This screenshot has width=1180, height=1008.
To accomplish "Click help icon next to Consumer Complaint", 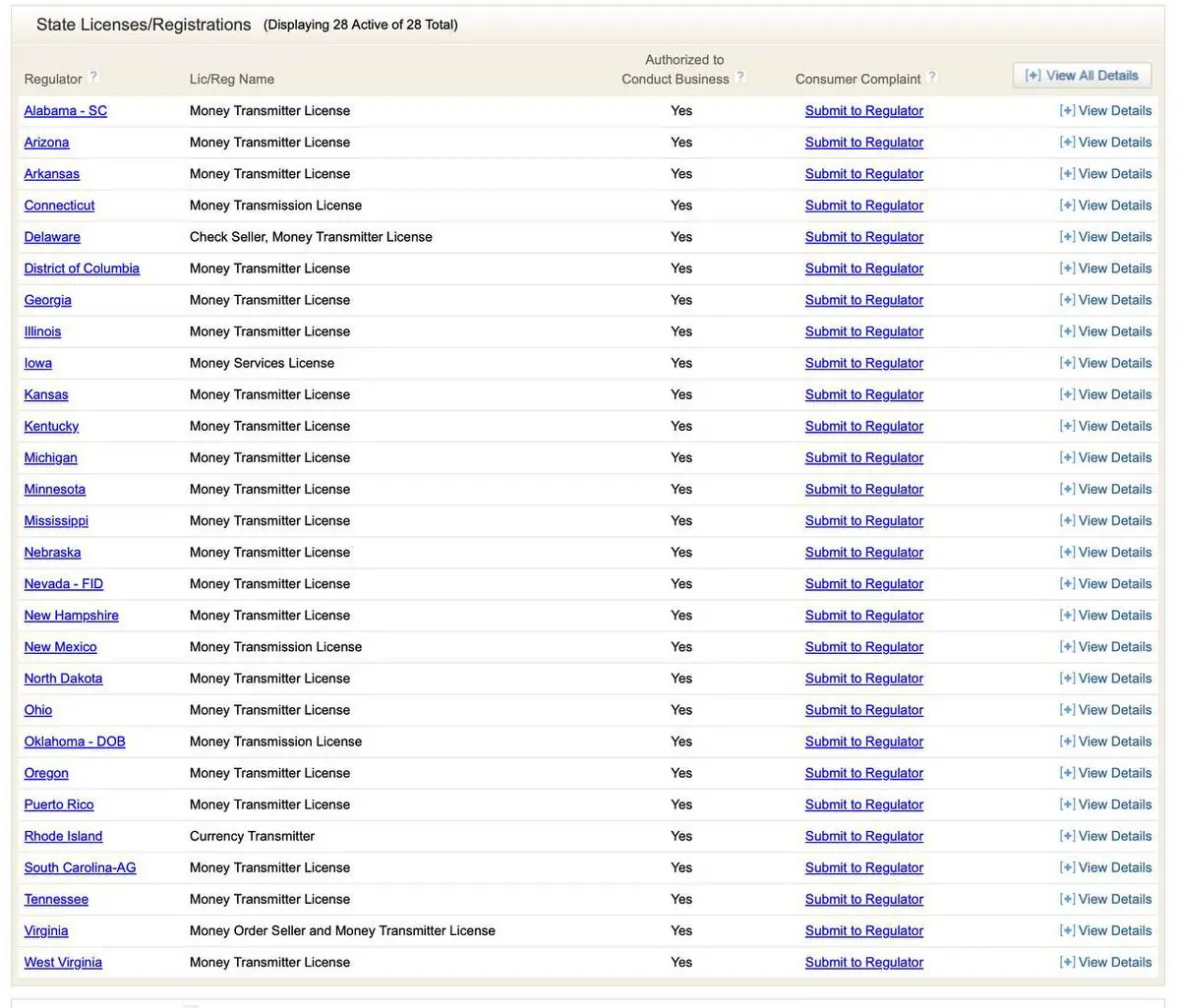I will tap(932, 77).
